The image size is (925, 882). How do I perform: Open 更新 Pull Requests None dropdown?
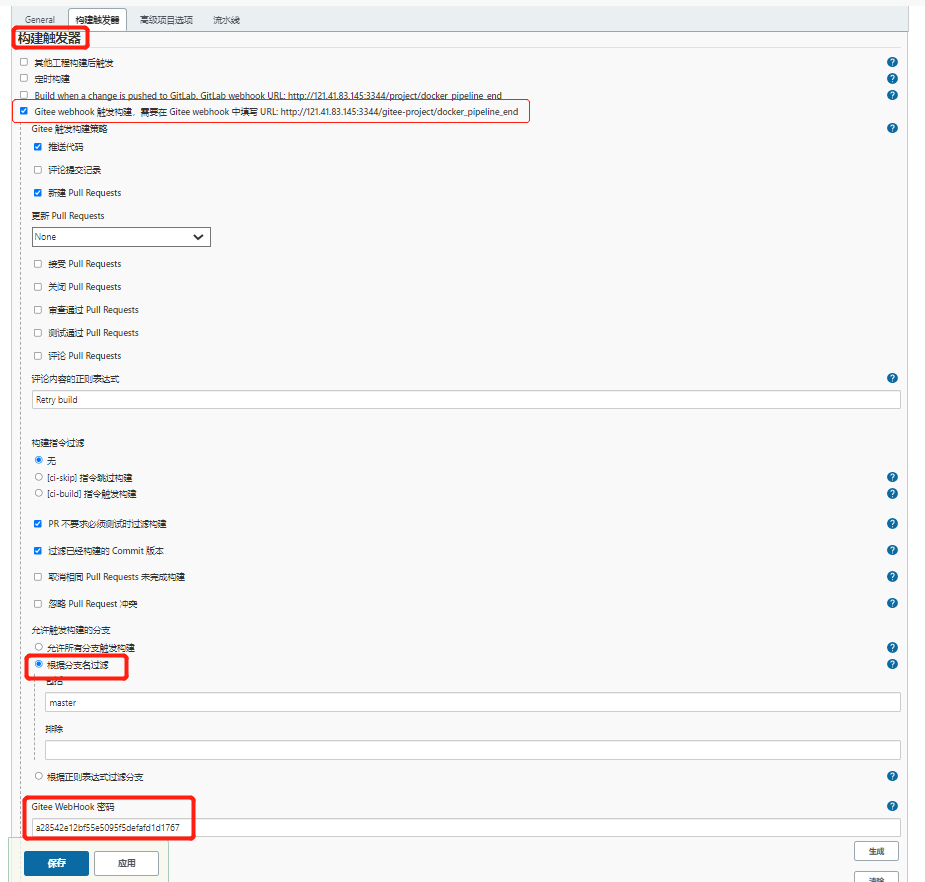click(121, 237)
